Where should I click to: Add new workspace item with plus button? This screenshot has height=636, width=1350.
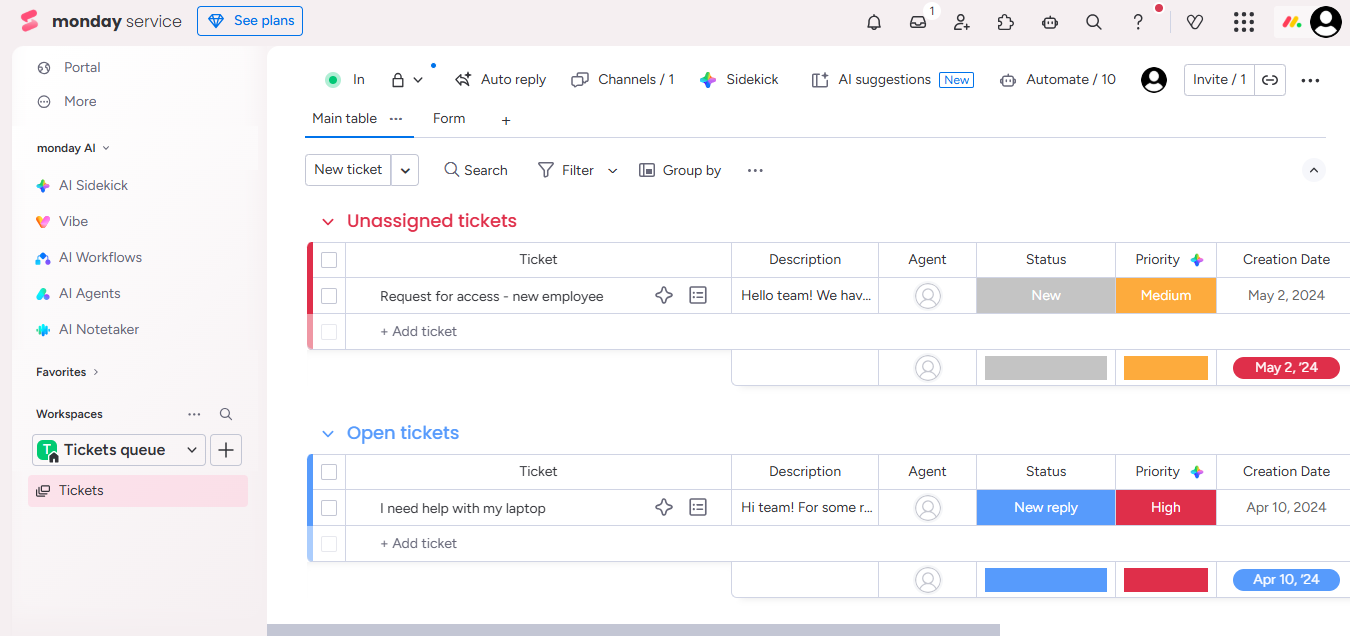(226, 450)
